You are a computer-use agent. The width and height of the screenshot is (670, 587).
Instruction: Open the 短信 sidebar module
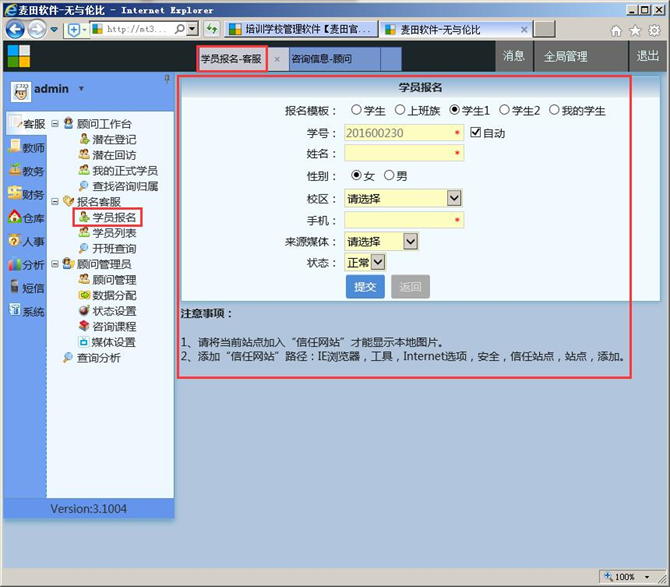coord(26,288)
